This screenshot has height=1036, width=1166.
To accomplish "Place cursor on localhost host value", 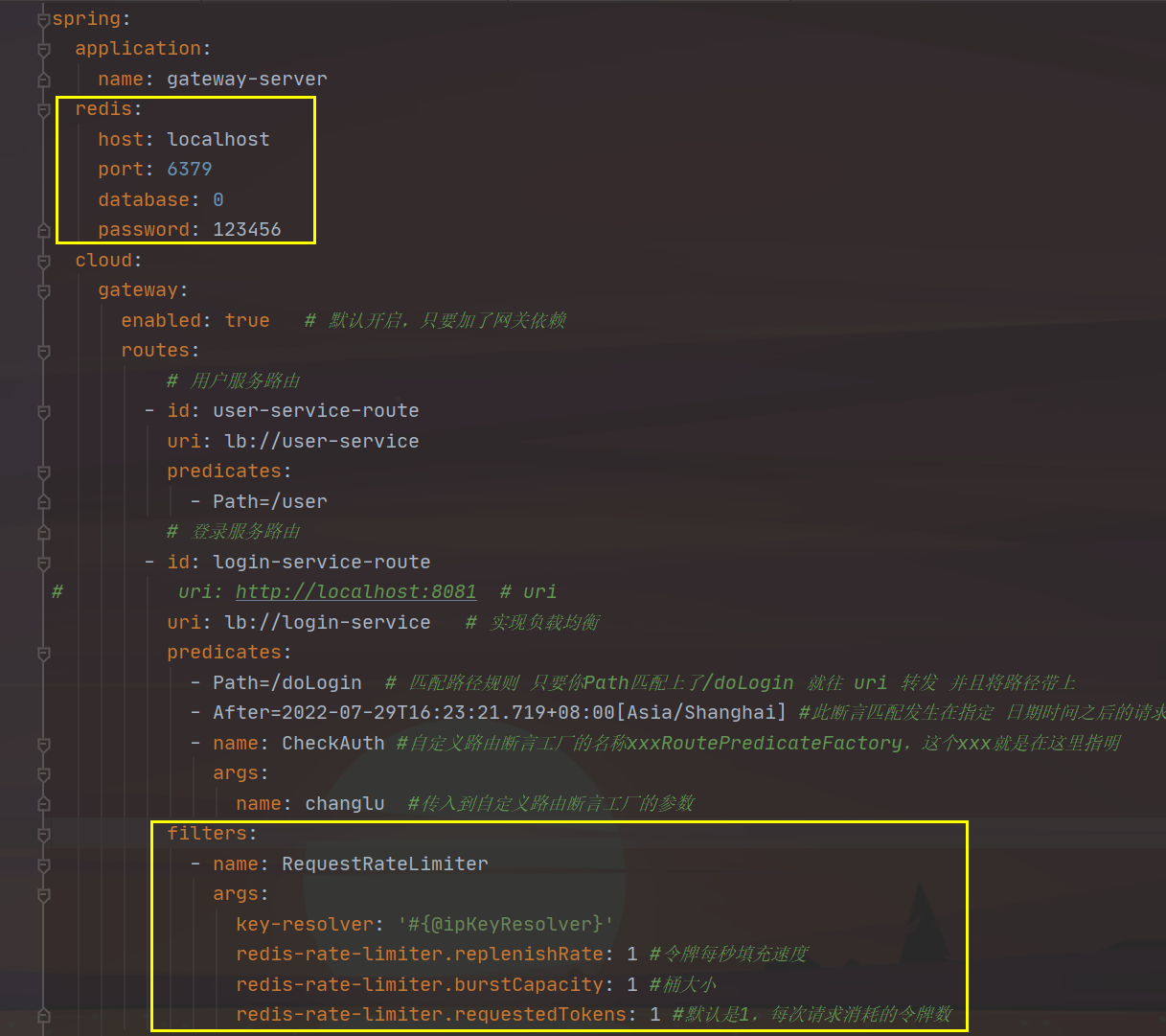I will coord(218,139).
